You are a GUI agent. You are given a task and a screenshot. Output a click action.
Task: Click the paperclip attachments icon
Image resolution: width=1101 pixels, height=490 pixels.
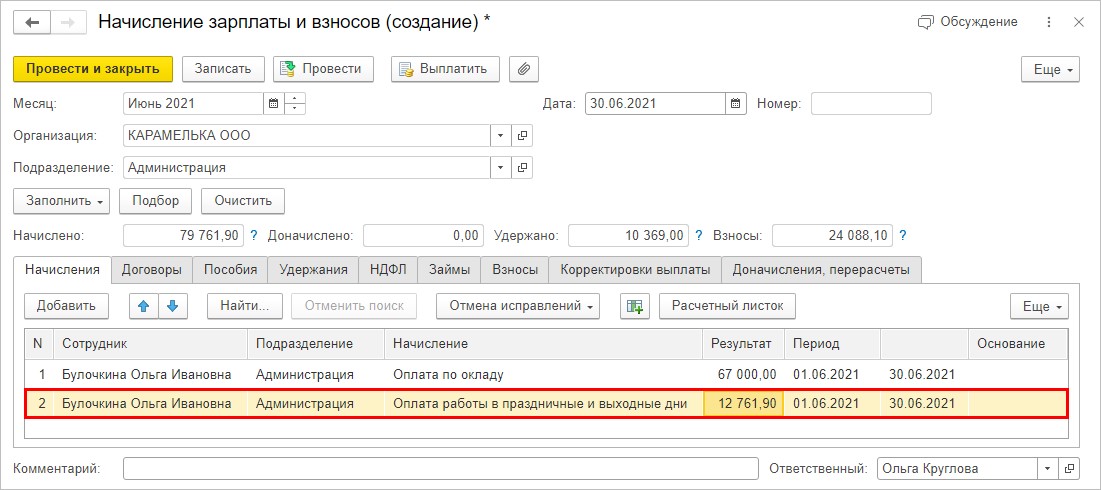tap(523, 69)
